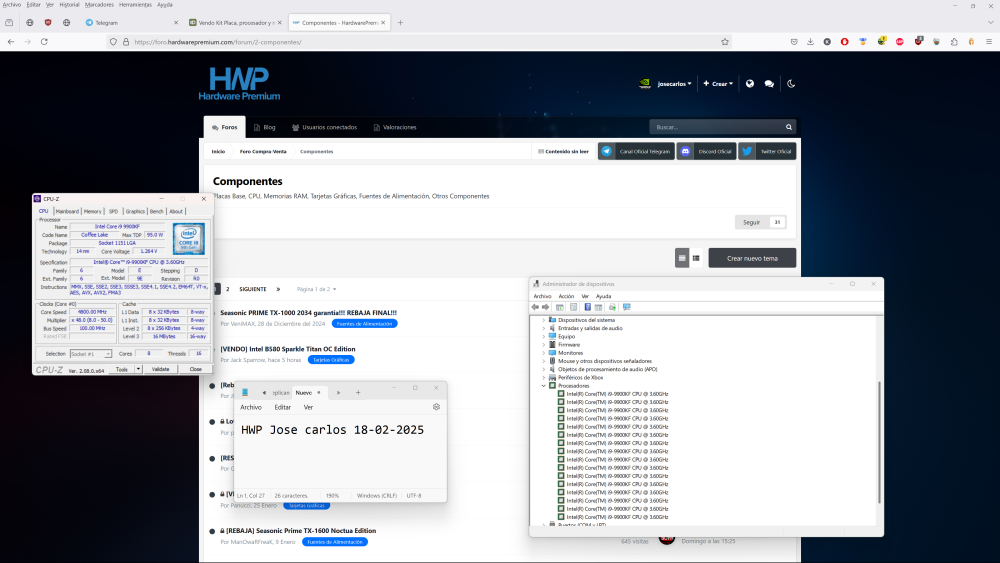Open CPU-Z Bench tab
The height and width of the screenshot is (563, 1000).
click(x=157, y=211)
